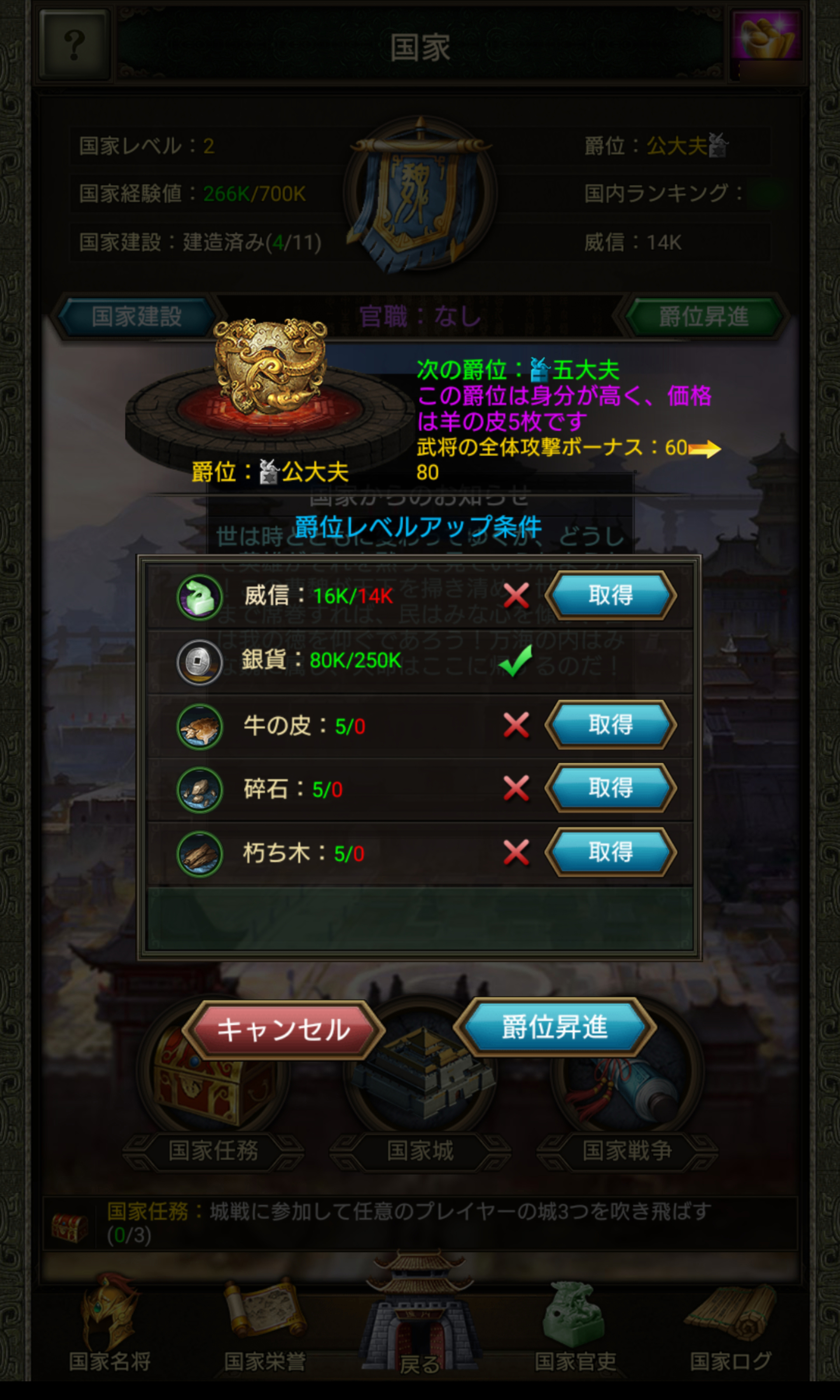Open the gold ingot shop icon

click(766, 40)
